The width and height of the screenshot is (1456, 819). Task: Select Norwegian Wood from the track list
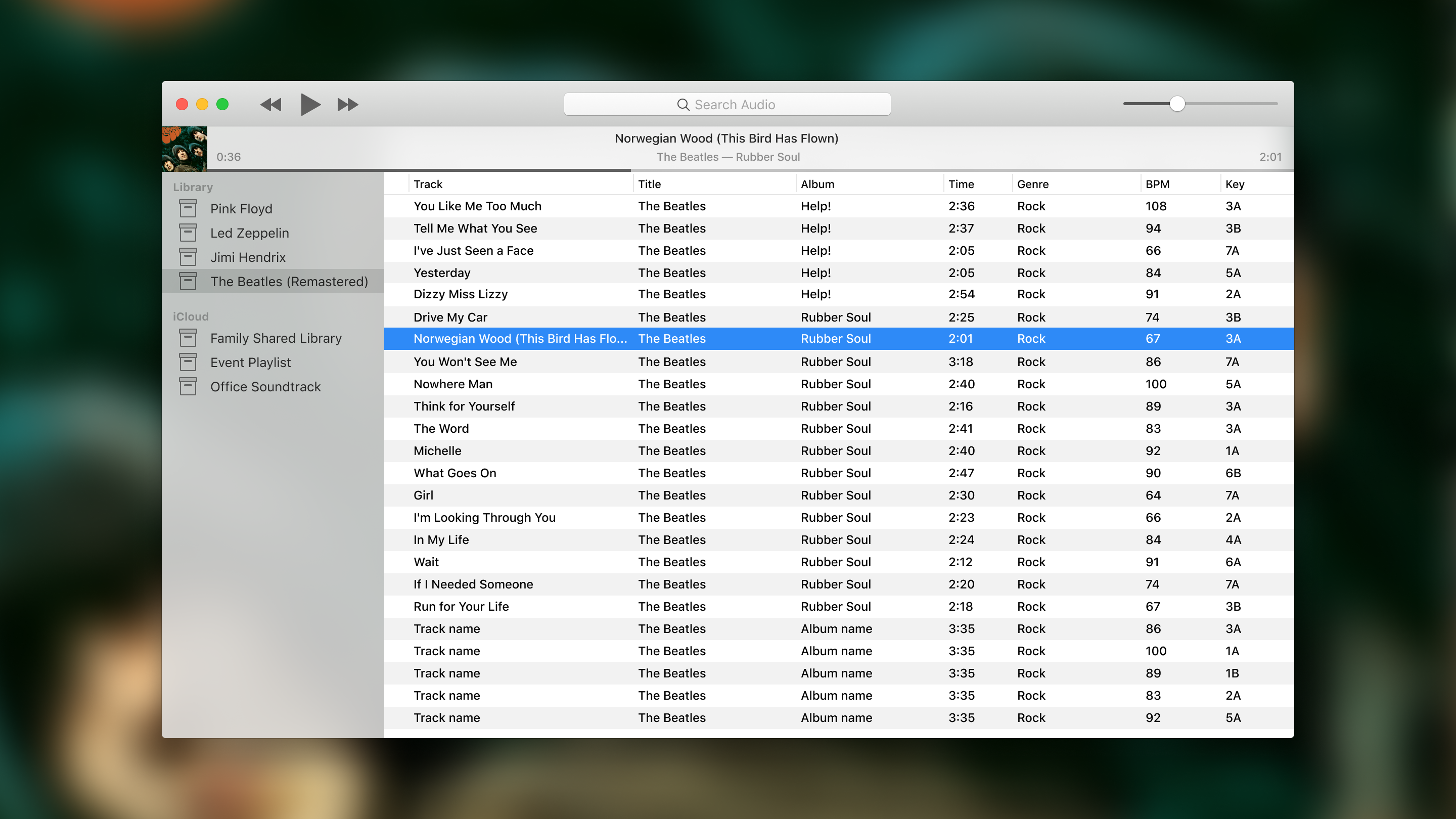[x=521, y=338]
